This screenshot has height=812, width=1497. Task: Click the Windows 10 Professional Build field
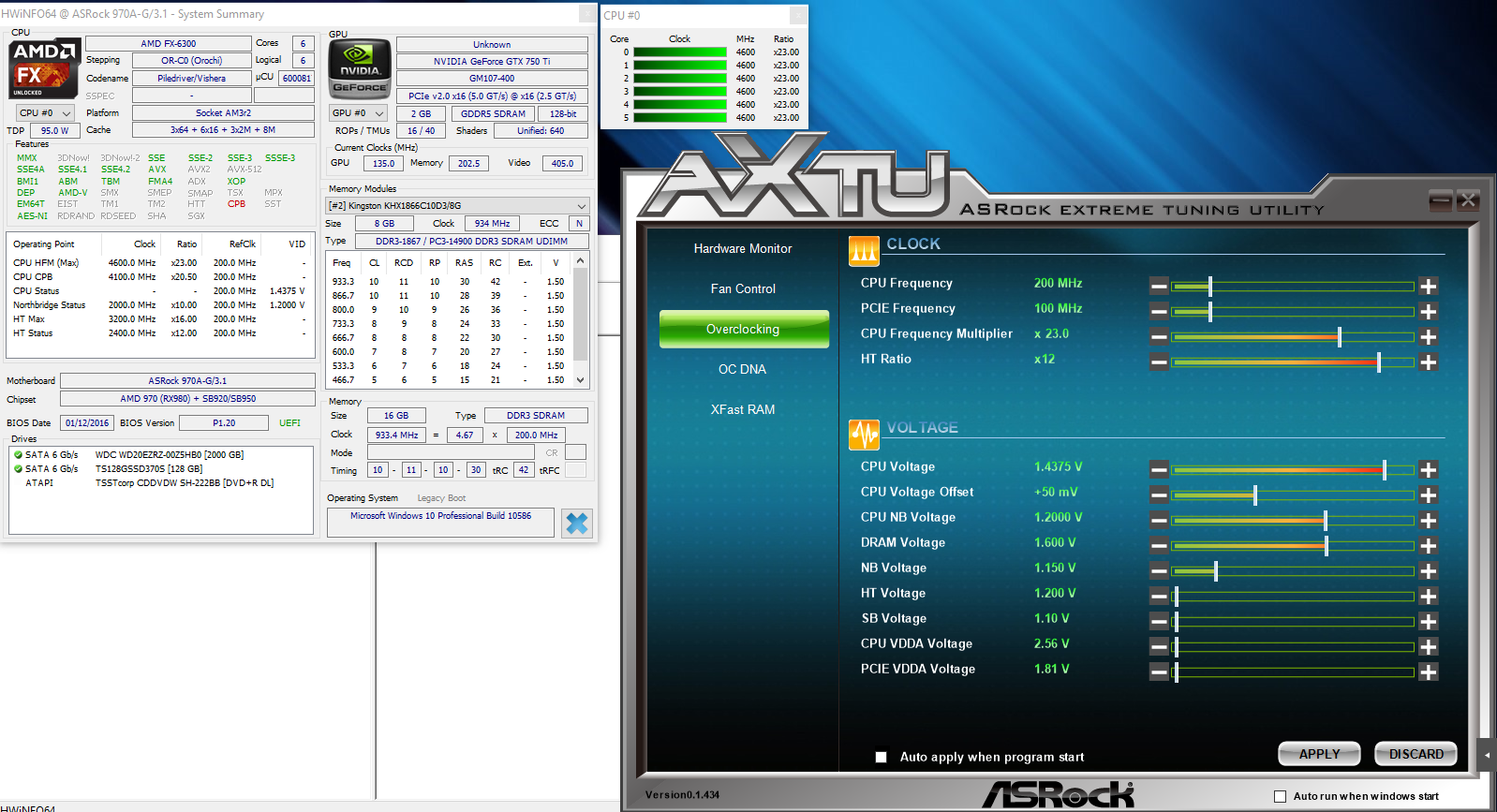pyautogui.click(x=440, y=523)
